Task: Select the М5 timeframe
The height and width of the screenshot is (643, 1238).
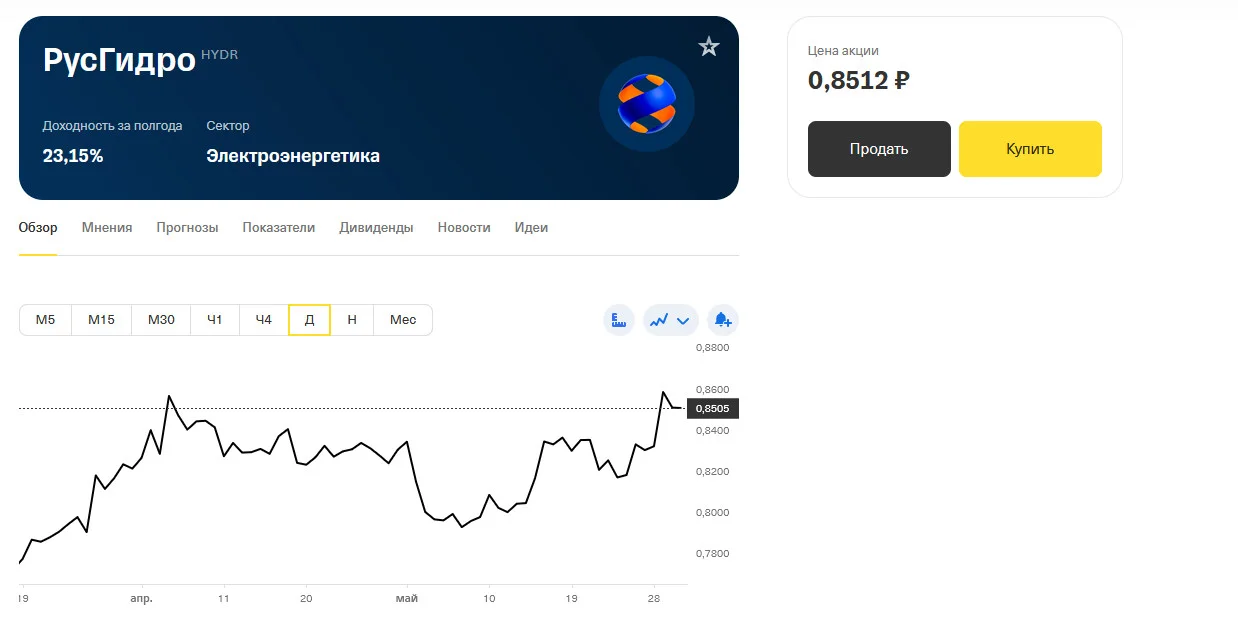Action: (45, 320)
